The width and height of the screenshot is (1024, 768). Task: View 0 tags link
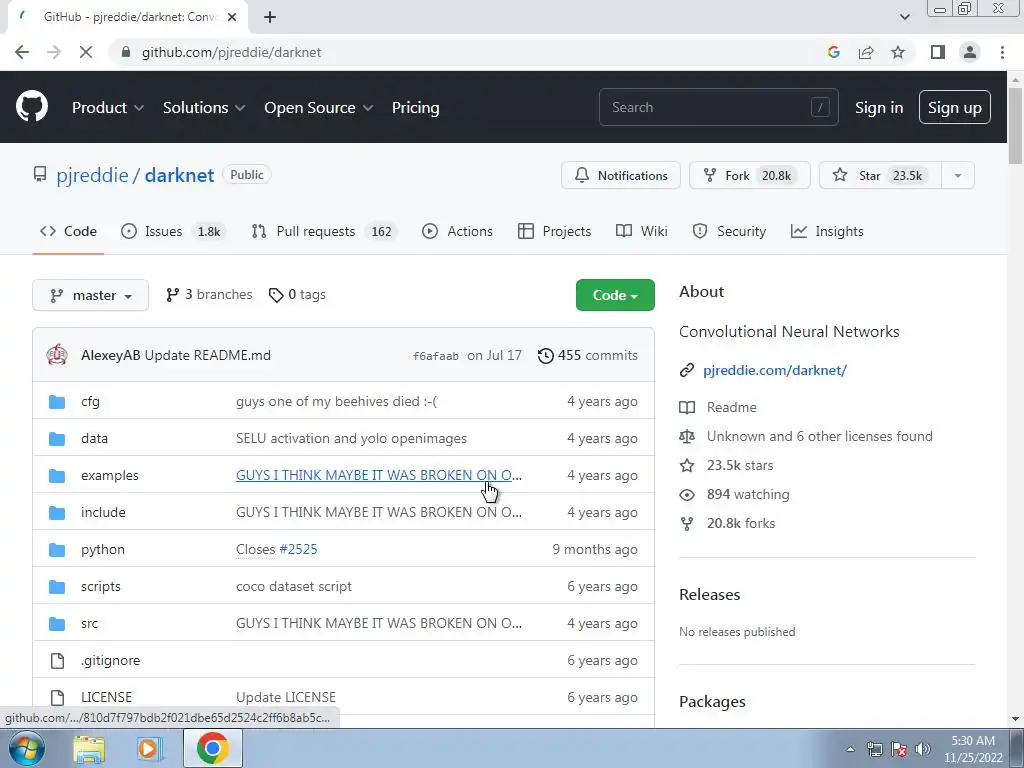click(x=297, y=295)
